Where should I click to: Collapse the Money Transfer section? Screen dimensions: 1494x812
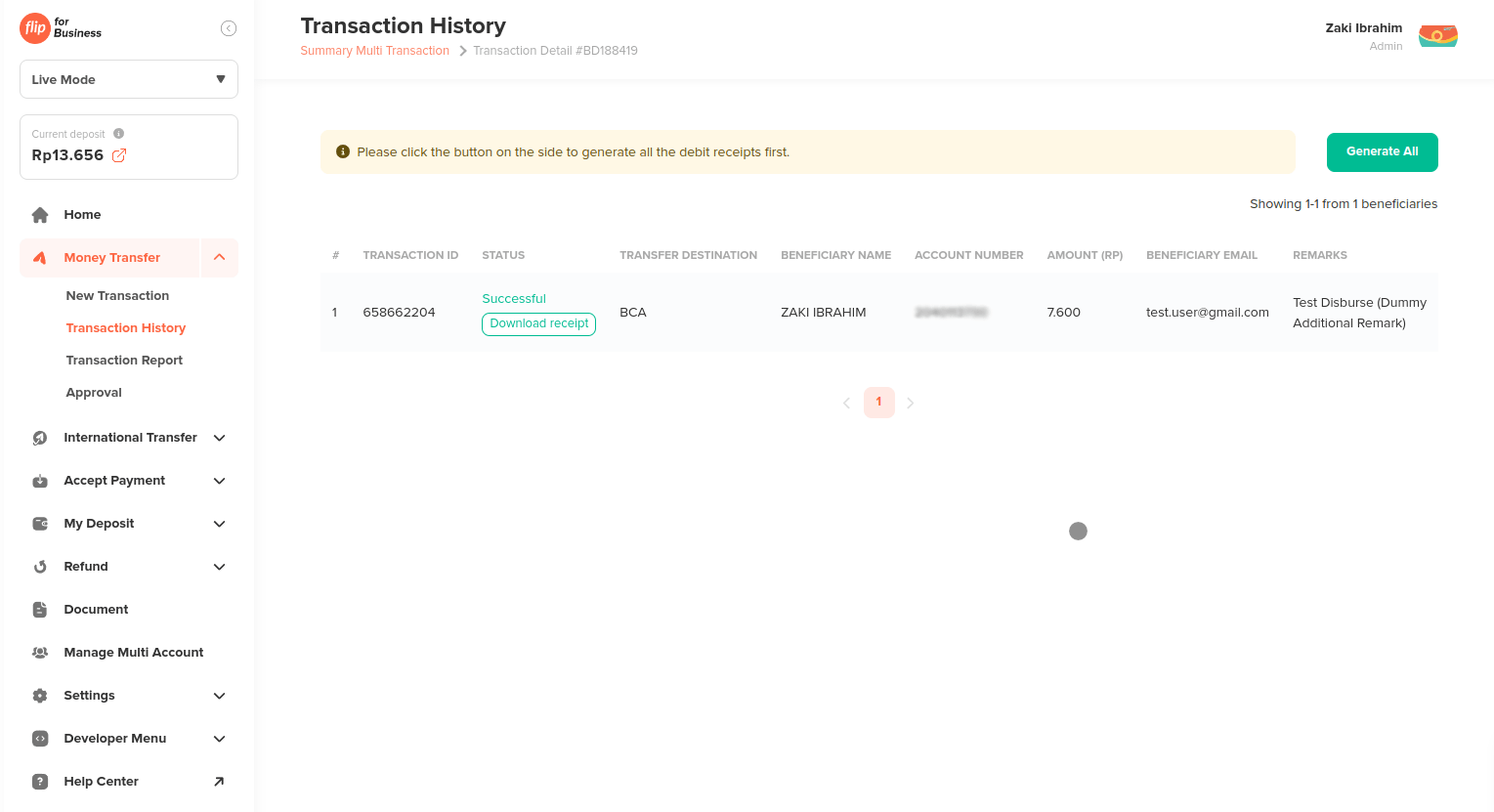pos(220,258)
